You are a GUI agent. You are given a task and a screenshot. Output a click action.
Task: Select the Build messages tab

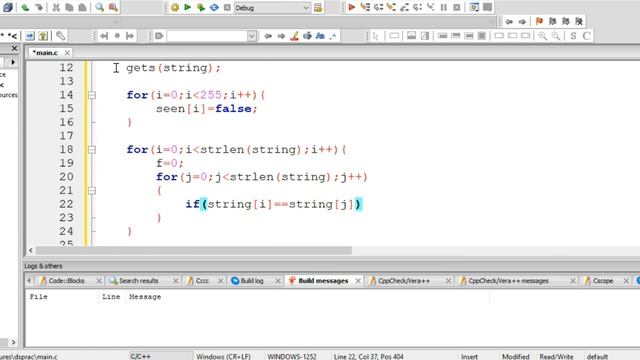pyautogui.click(x=323, y=281)
